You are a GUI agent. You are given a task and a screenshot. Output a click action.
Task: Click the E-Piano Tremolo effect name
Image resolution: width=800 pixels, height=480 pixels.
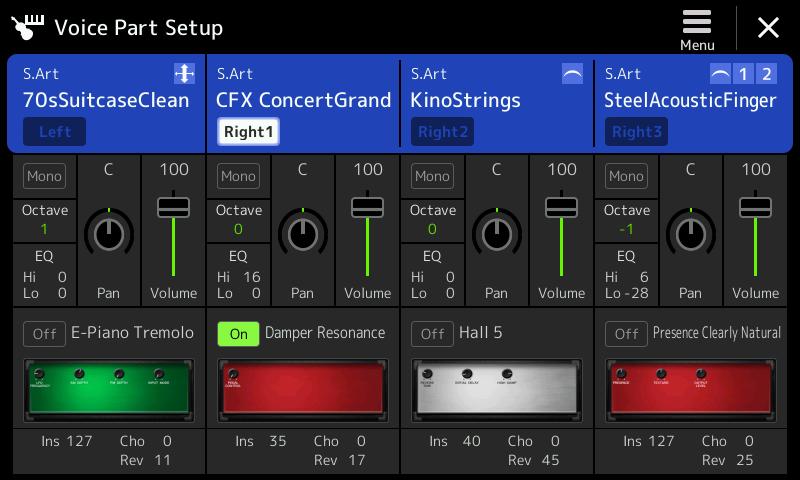coord(132,333)
